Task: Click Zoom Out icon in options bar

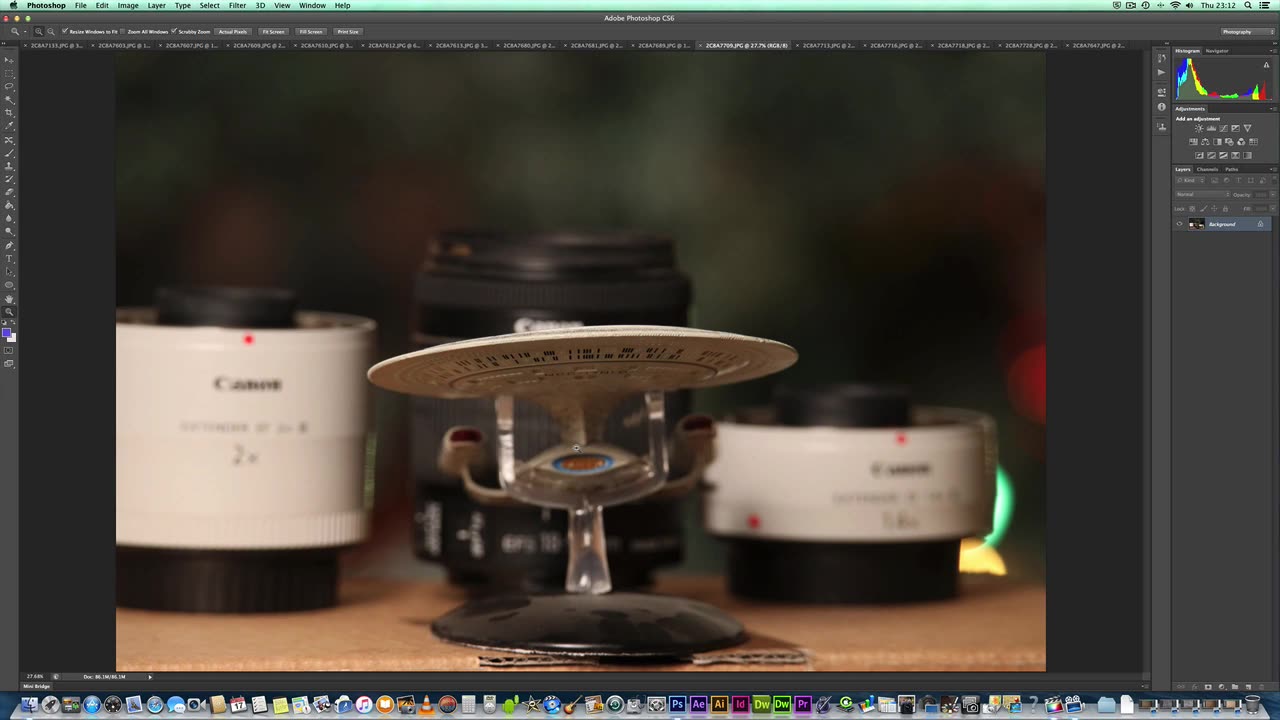Action: tap(51, 31)
